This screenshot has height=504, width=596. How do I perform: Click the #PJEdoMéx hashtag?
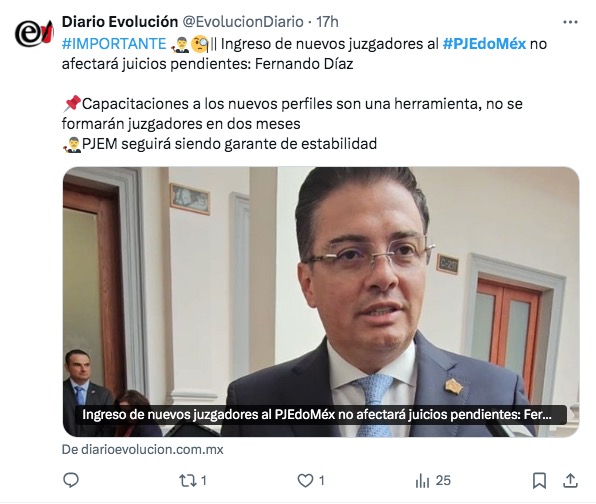pyautogui.click(x=484, y=44)
